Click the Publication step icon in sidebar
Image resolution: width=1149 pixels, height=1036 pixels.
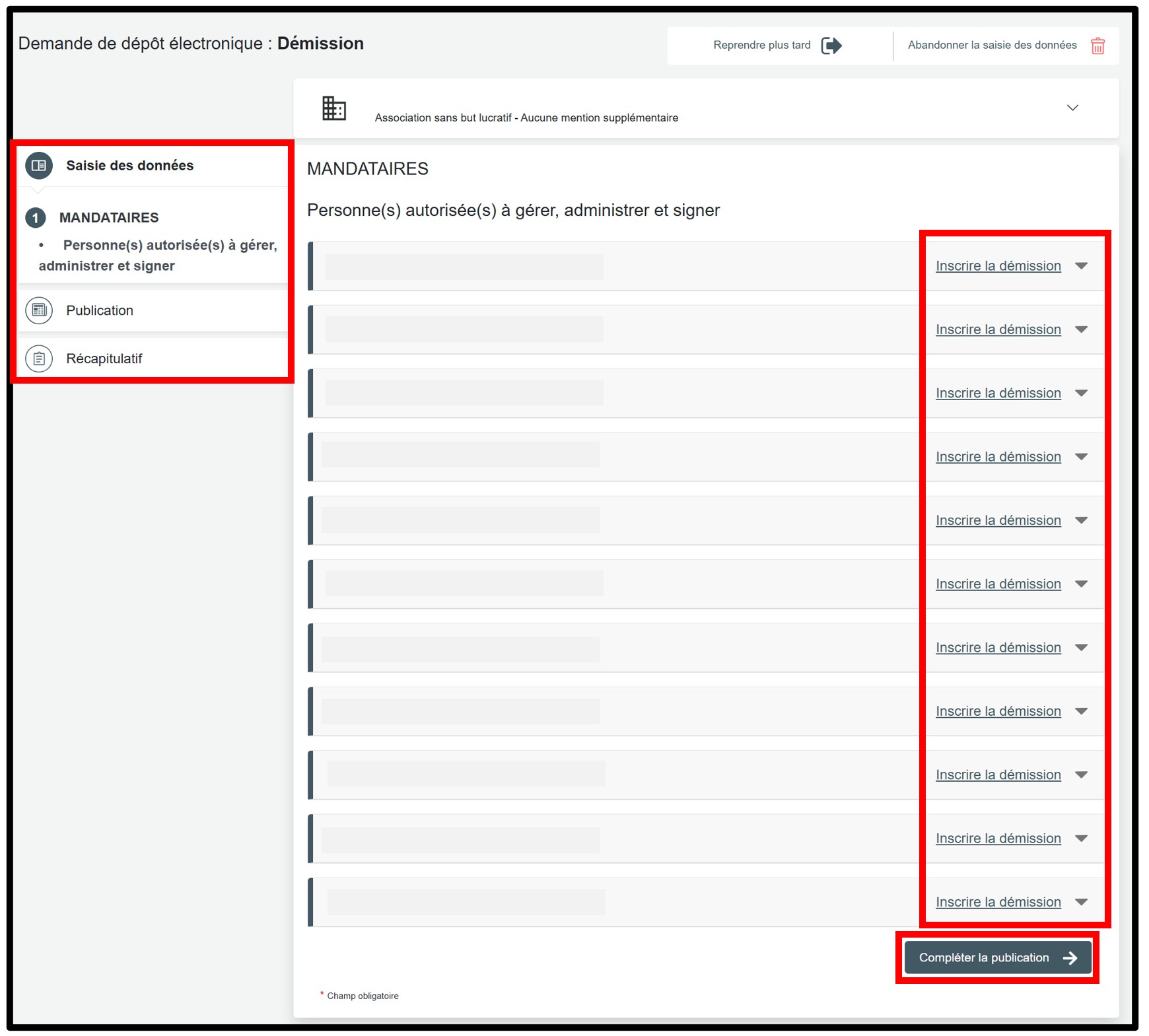pos(39,310)
